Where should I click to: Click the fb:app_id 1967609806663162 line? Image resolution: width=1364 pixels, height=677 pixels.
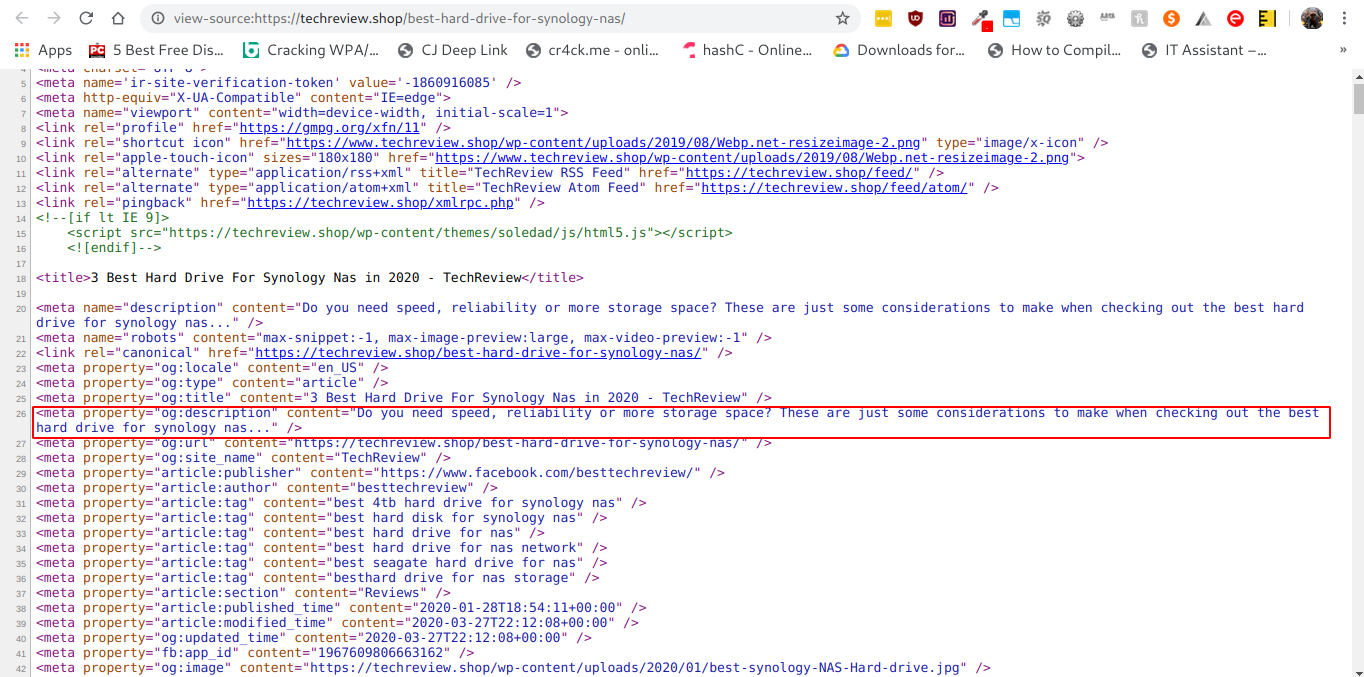coord(255,652)
